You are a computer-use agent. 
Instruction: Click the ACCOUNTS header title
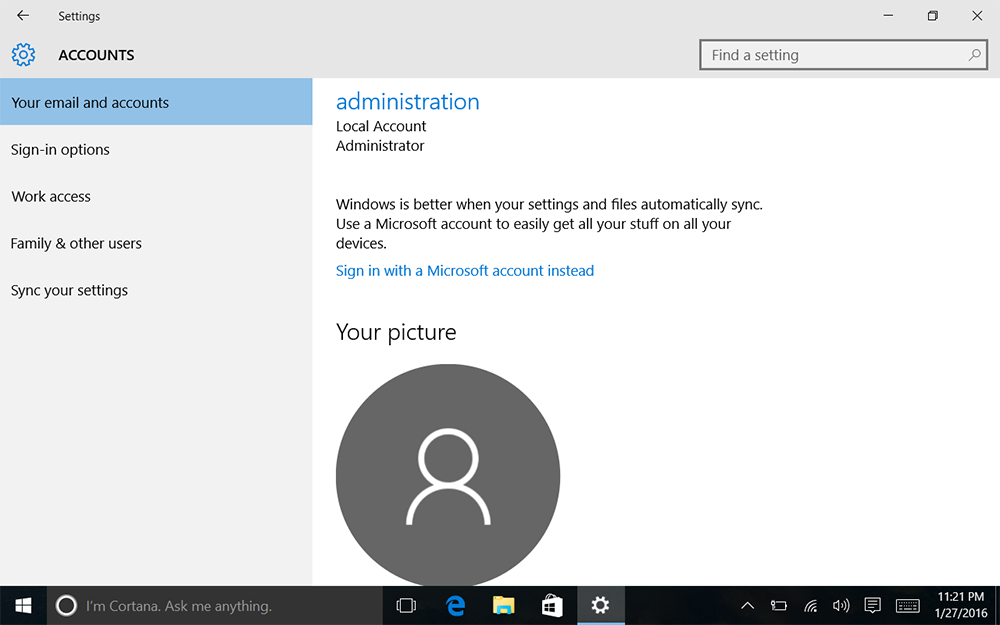(96, 55)
